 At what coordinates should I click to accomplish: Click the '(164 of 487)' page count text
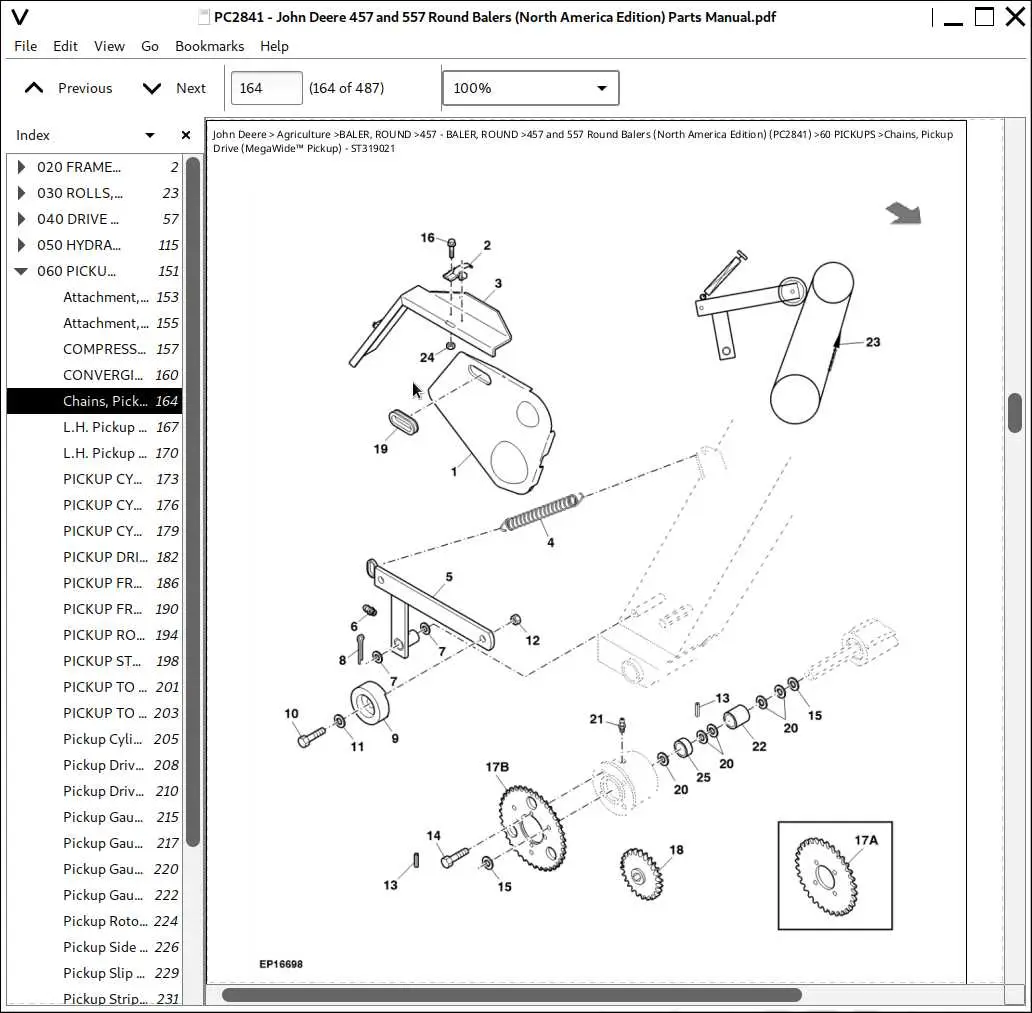347,88
